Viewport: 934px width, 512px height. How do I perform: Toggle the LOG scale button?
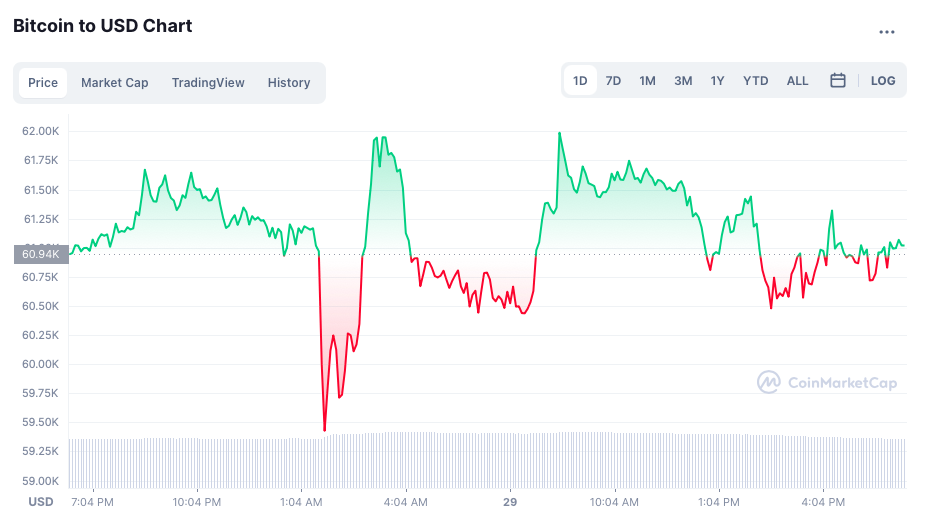pos(883,81)
